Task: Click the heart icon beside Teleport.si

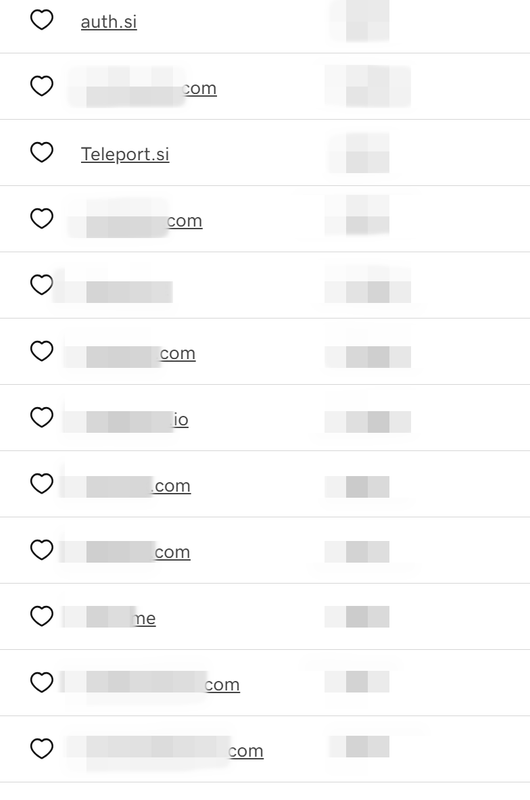Action: click(42, 152)
